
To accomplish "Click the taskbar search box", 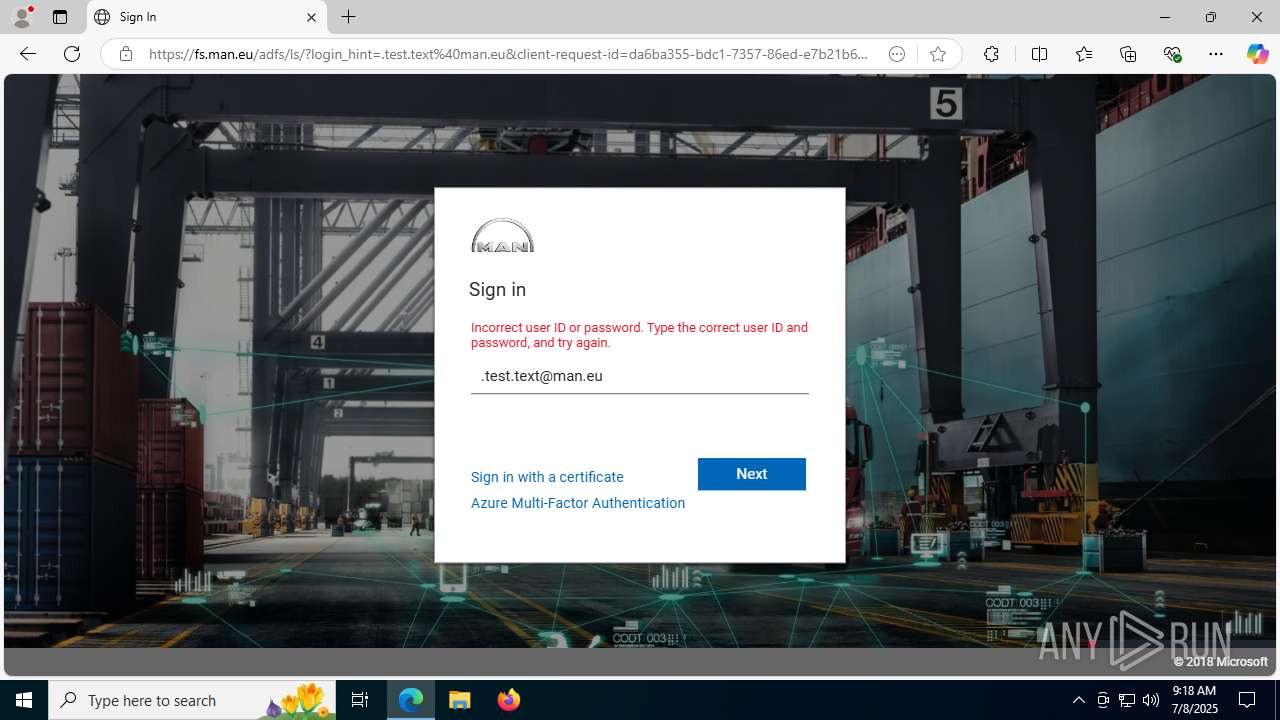I will (191, 700).
